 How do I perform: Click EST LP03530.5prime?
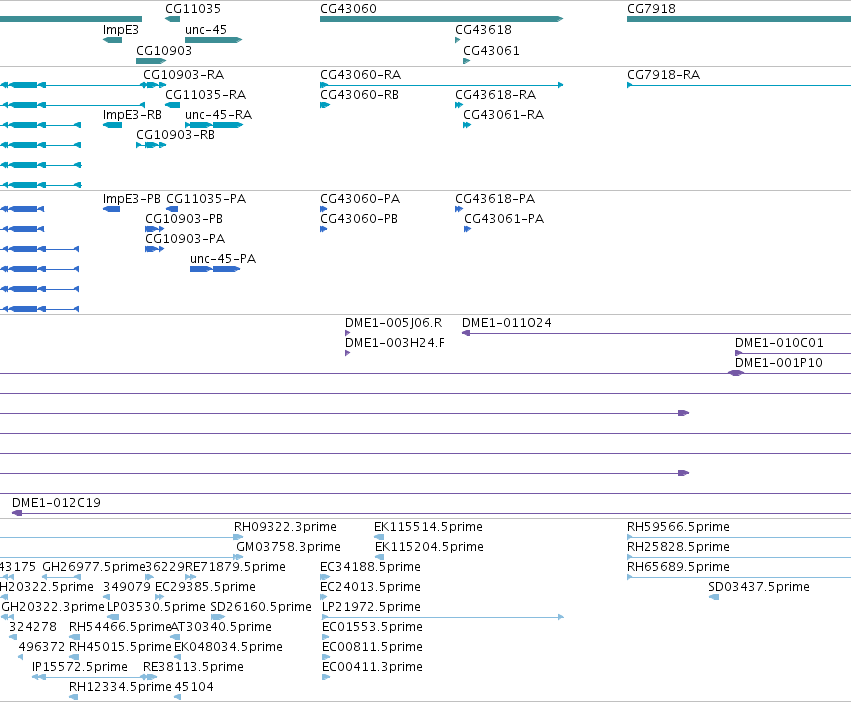[x=156, y=608]
